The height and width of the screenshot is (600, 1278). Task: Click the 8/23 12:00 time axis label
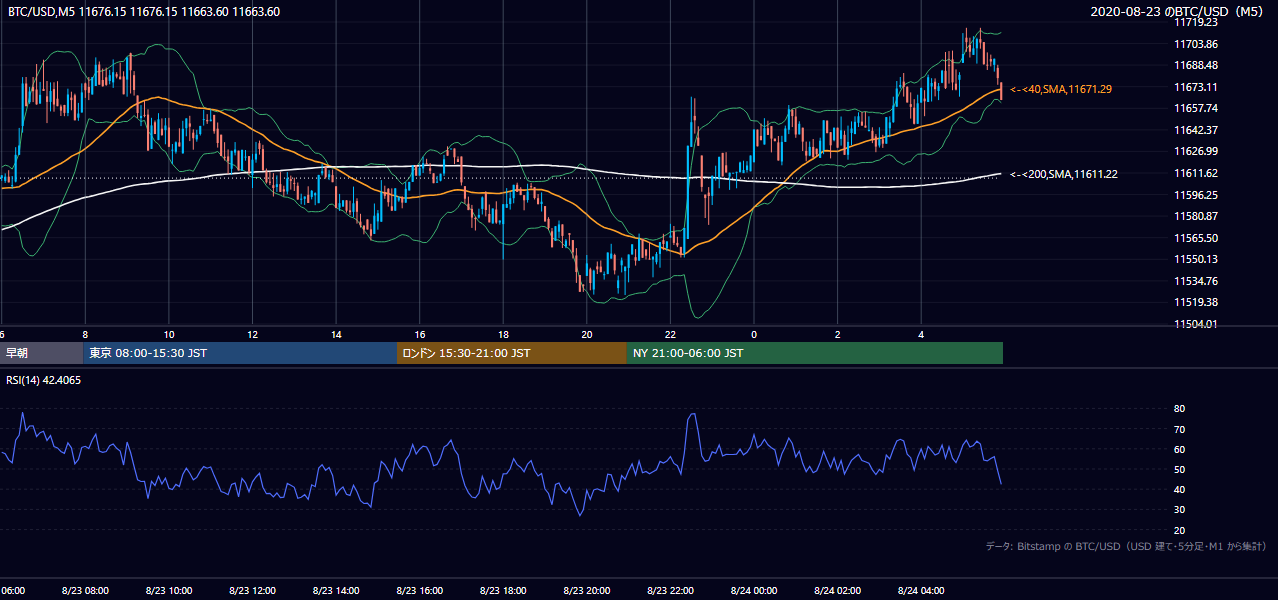(252, 591)
